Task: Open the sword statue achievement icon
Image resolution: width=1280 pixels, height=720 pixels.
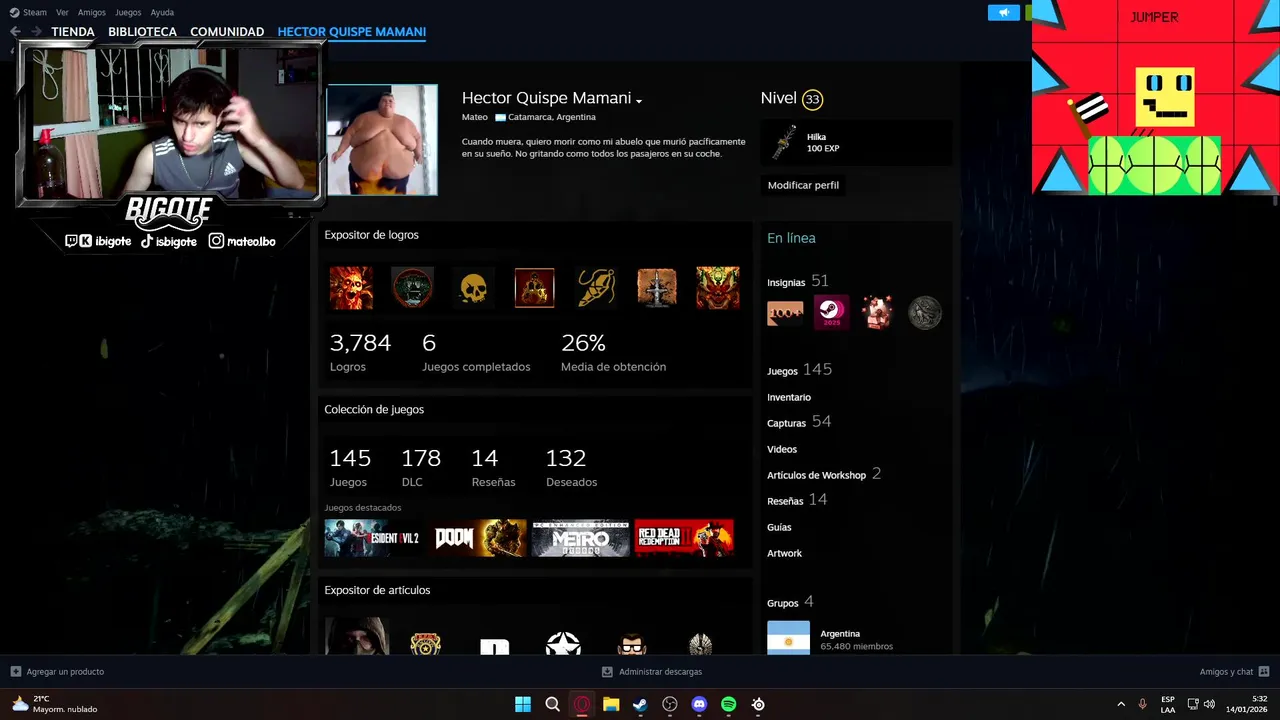Action: [x=657, y=288]
